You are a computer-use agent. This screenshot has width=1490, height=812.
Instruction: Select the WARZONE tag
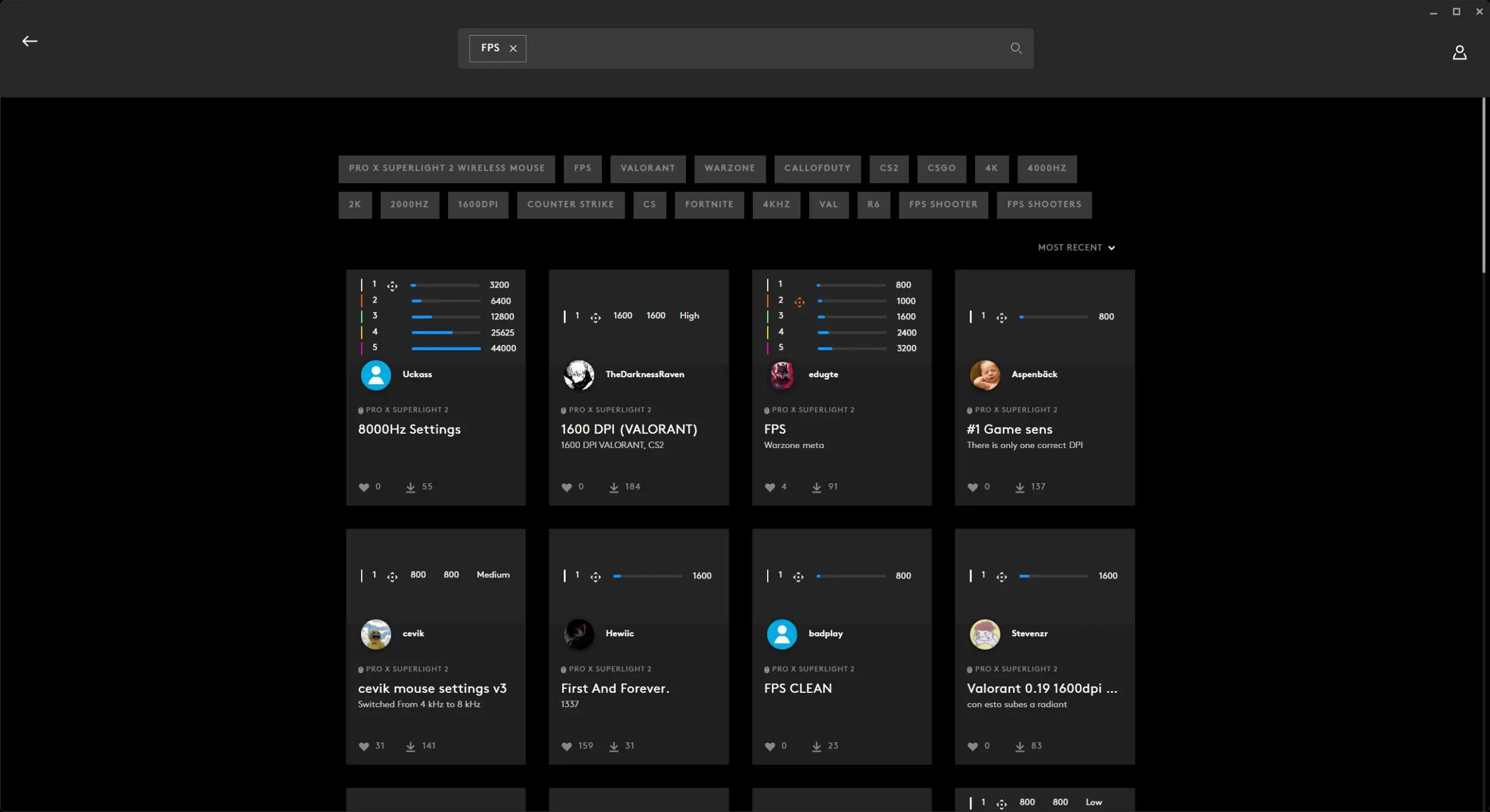tap(730, 169)
